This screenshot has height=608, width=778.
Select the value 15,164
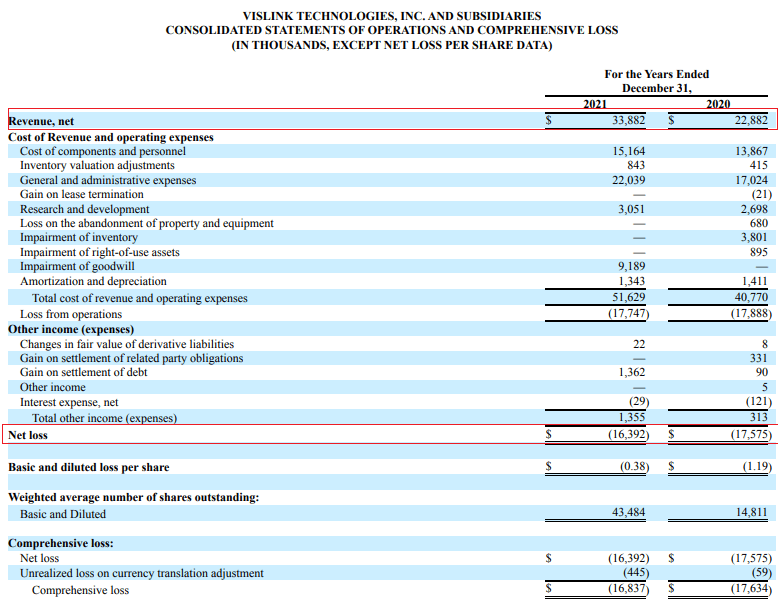(x=628, y=151)
